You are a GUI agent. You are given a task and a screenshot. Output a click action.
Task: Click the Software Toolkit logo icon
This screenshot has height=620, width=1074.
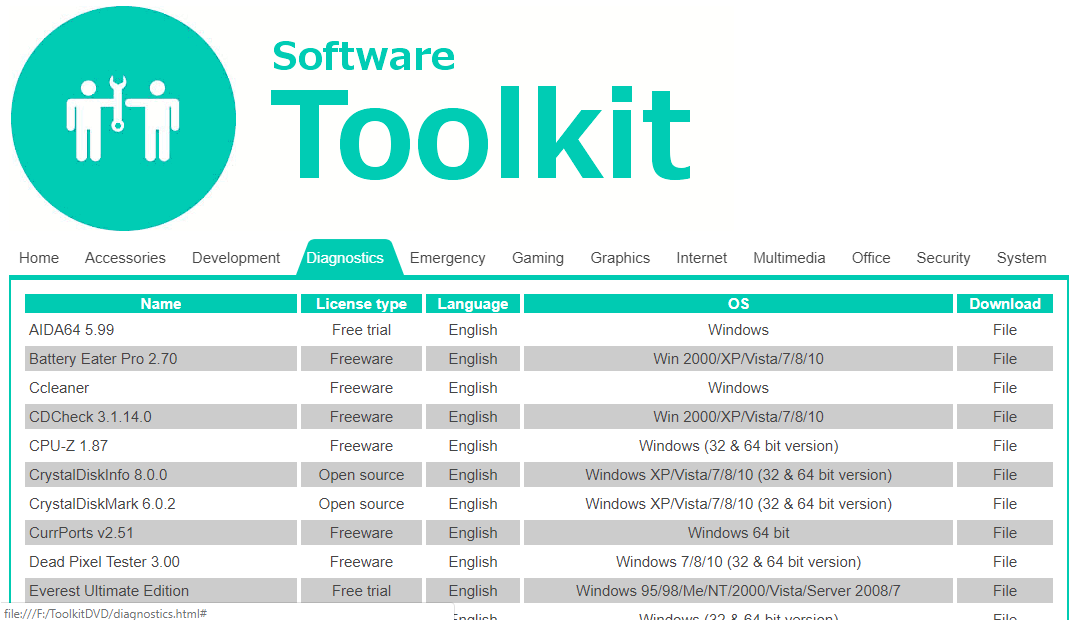tap(123, 119)
